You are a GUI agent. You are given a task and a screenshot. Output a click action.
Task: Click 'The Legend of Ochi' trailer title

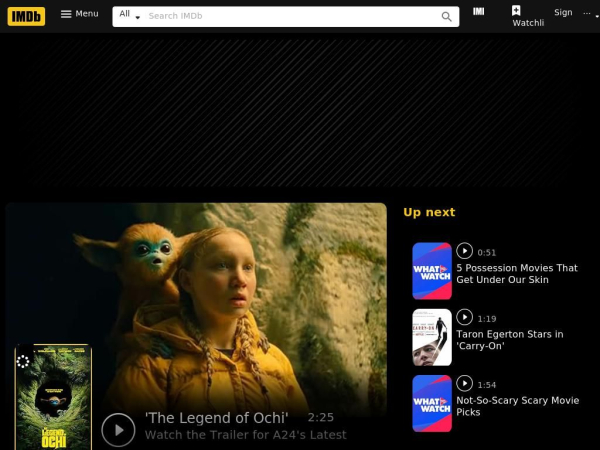216,418
